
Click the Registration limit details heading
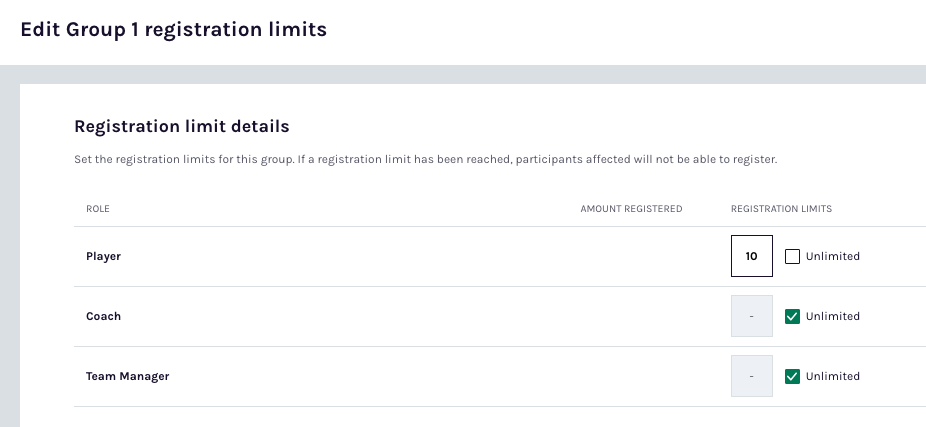click(x=182, y=127)
